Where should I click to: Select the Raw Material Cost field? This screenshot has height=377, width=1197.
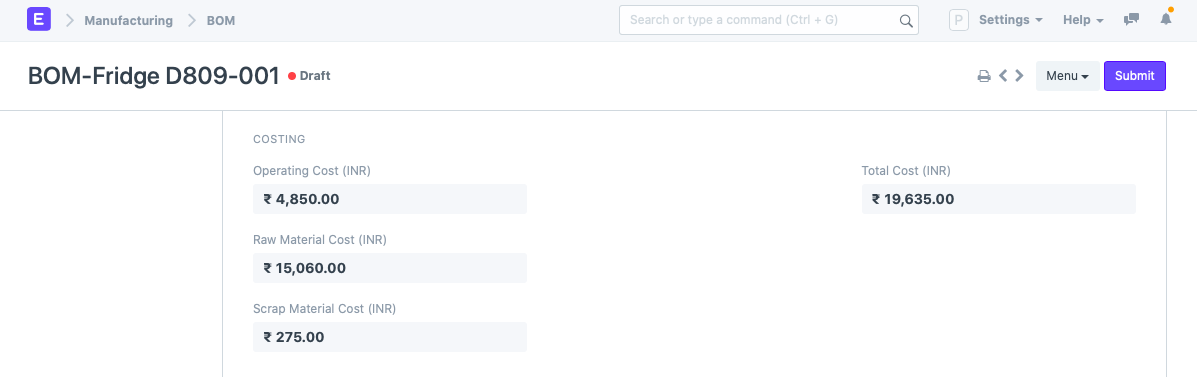pyautogui.click(x=389, y=268)
